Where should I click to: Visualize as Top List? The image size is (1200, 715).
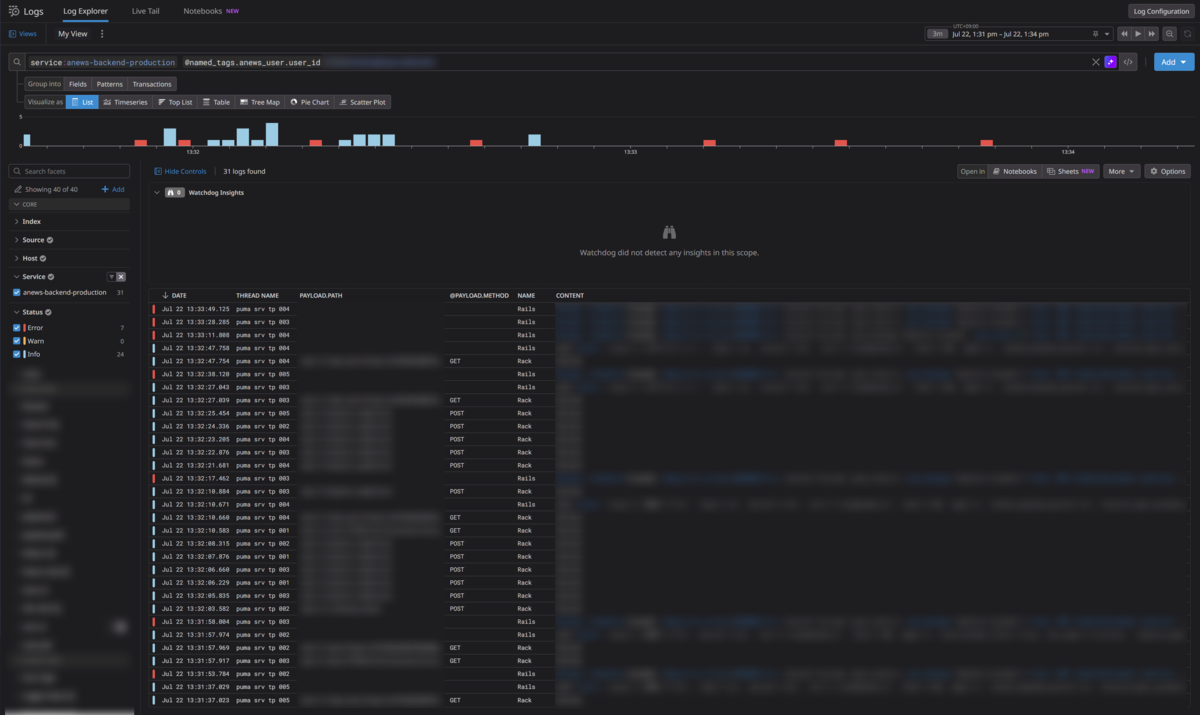(175, 102)
